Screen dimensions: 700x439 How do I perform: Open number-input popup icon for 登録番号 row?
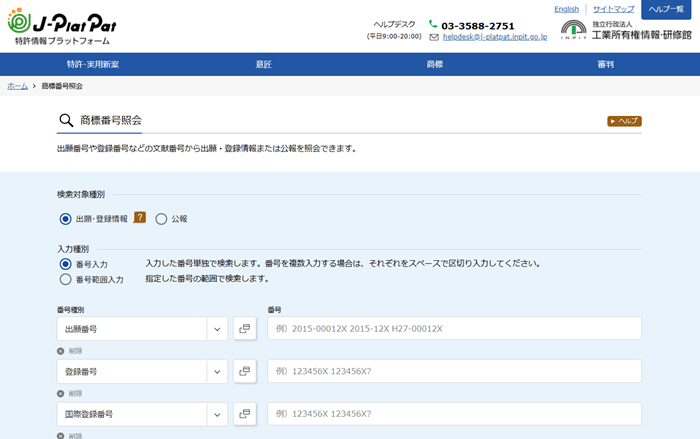245,371
